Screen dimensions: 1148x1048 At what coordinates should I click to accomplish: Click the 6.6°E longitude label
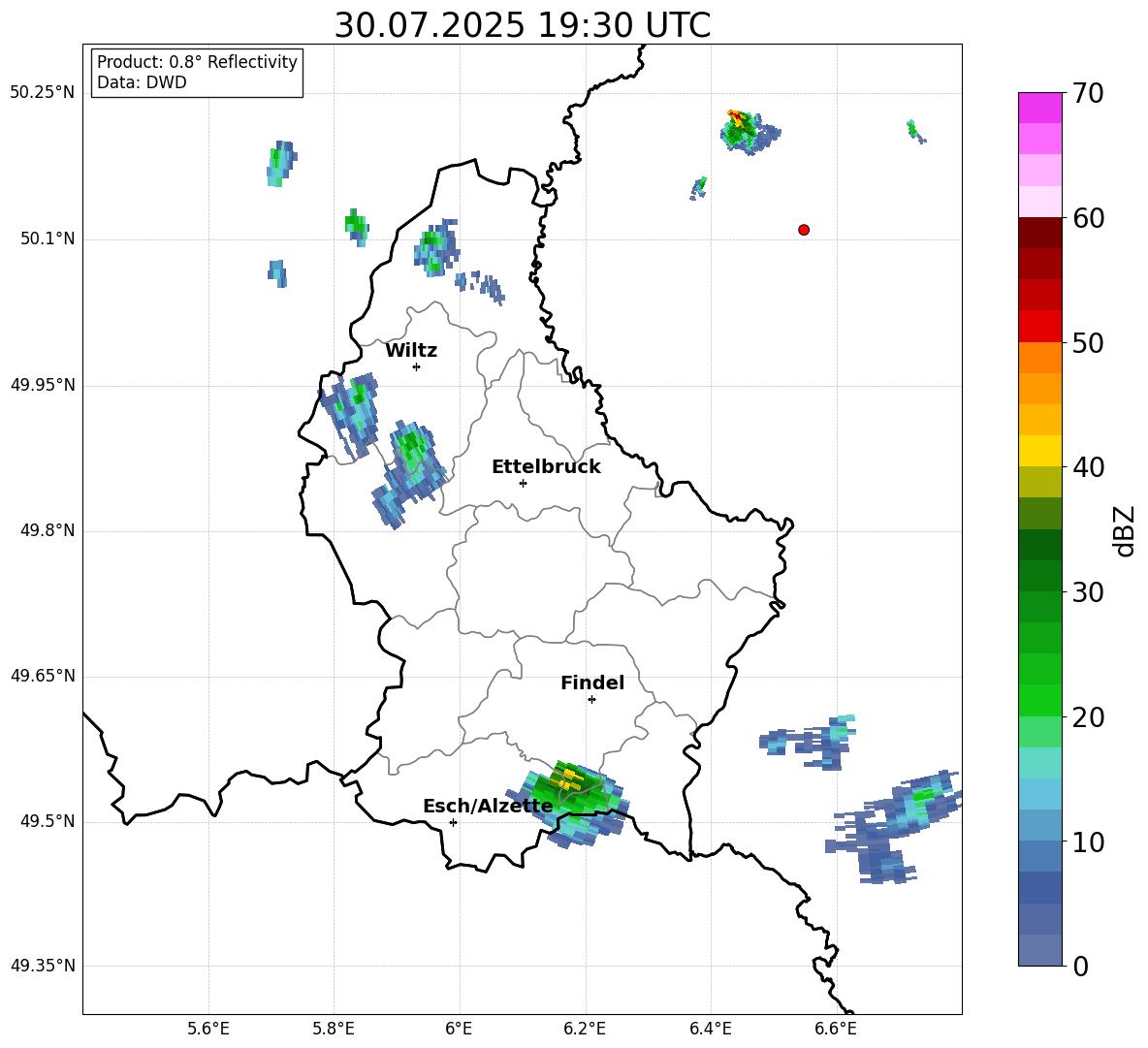836,1029
